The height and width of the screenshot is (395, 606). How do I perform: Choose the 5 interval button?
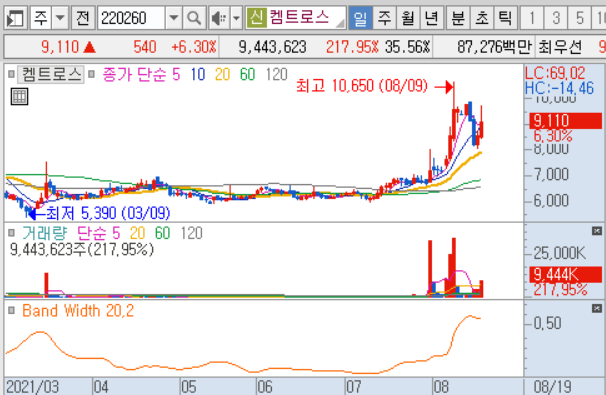coord(579,18)
